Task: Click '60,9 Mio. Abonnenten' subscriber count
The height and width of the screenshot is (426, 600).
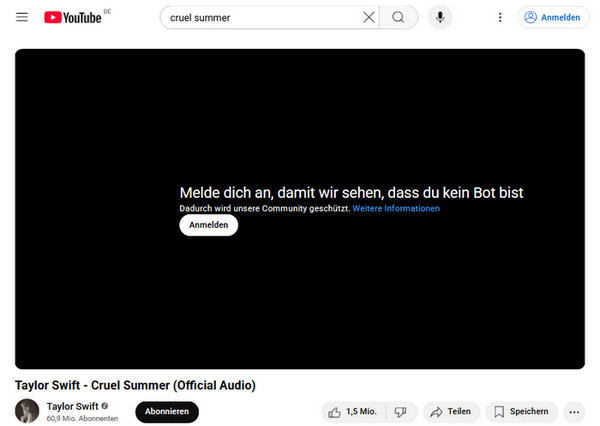Action: tap(82, 419)
